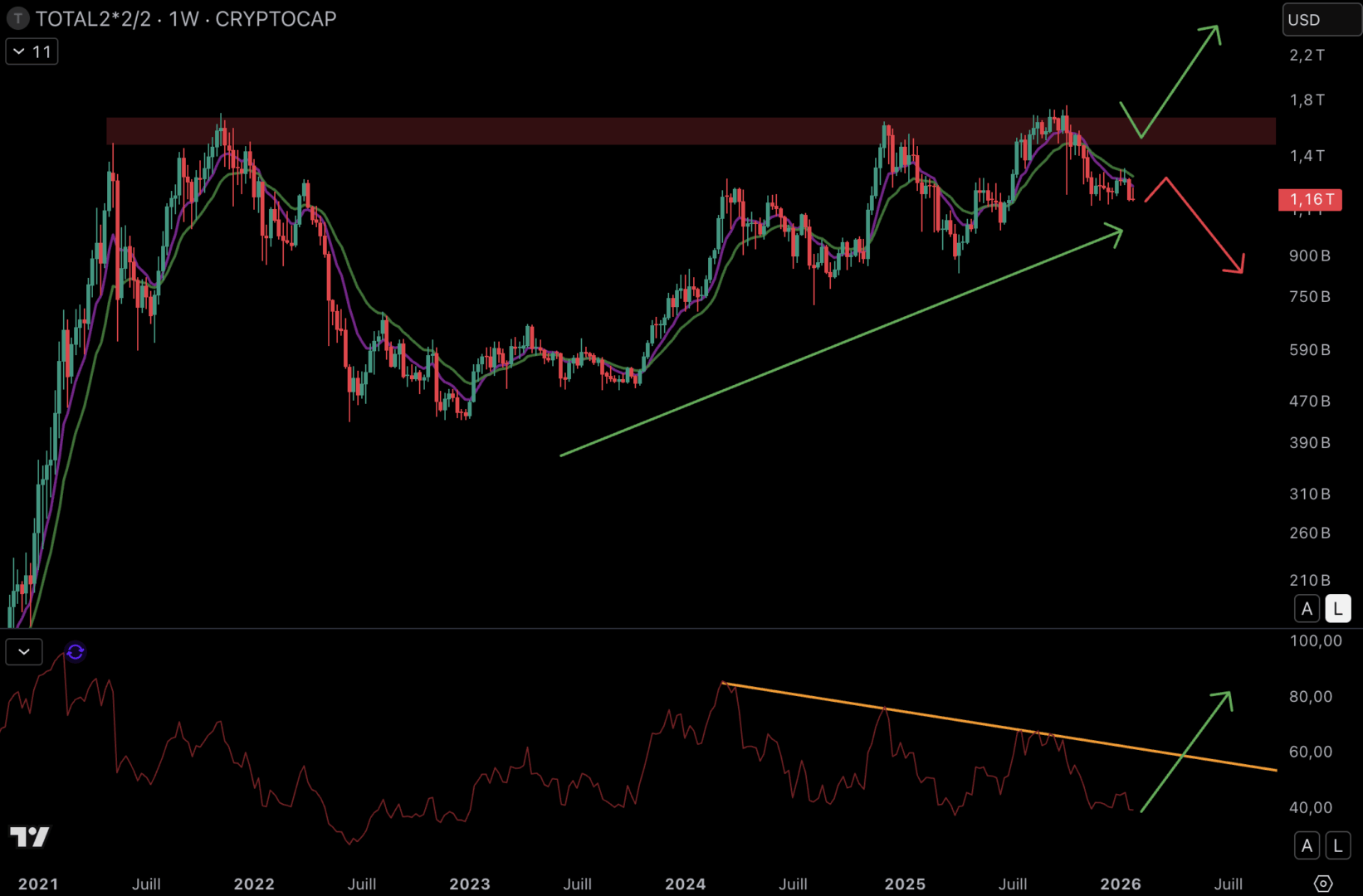This screenshot has width=1363, height=896.
Task: Click the CRYPTOCAP exchange label
Action: 276,18
